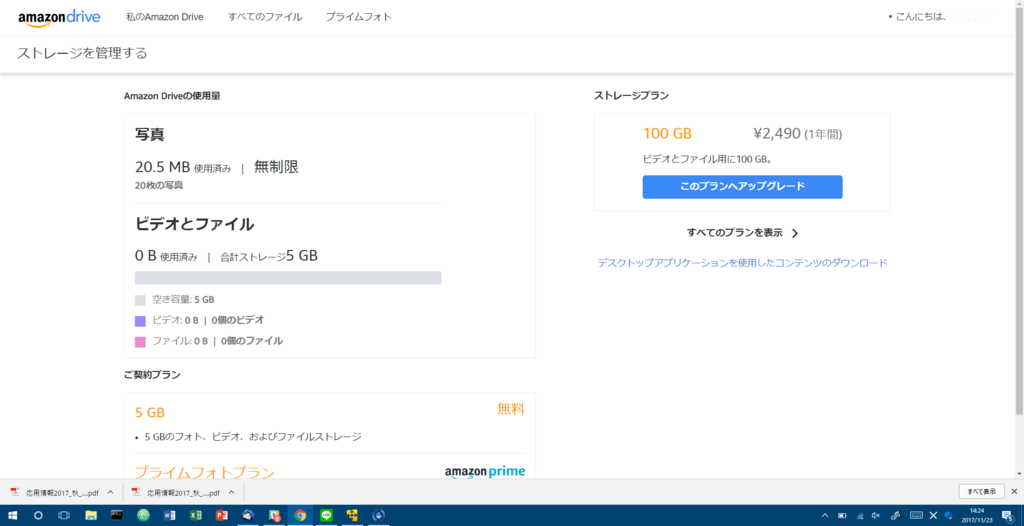
Task: Close the downloads bar
Action: [x=1014, y=491]
